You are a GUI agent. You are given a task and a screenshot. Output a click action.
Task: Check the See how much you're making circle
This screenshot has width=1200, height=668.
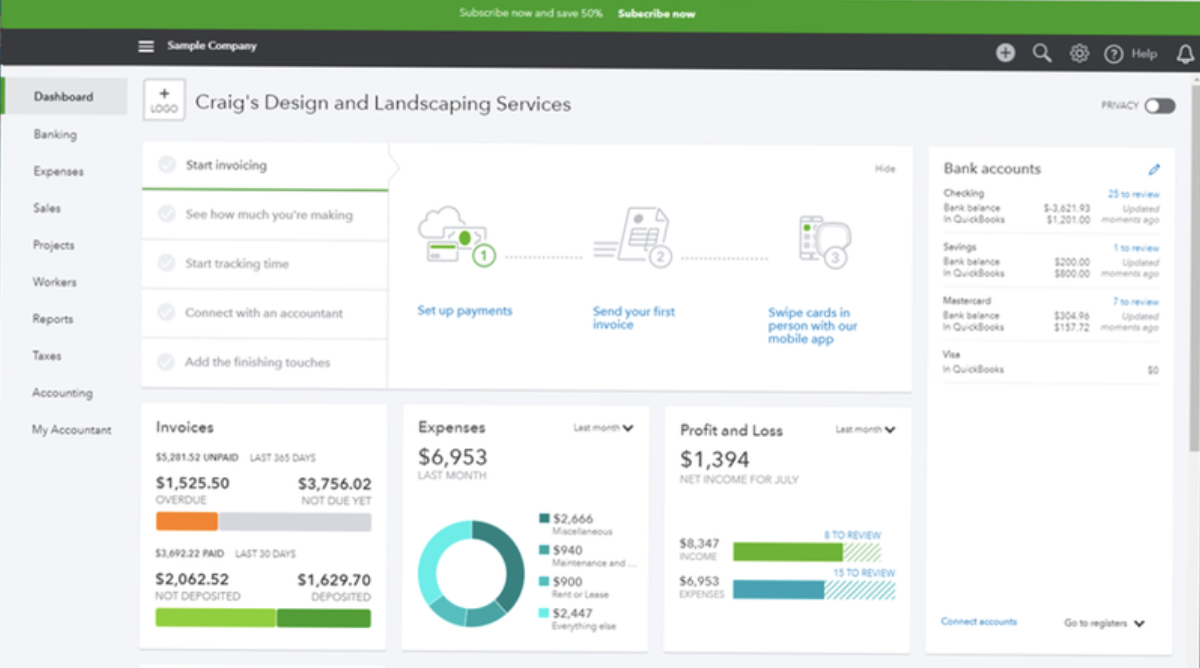tap(167, 214)
